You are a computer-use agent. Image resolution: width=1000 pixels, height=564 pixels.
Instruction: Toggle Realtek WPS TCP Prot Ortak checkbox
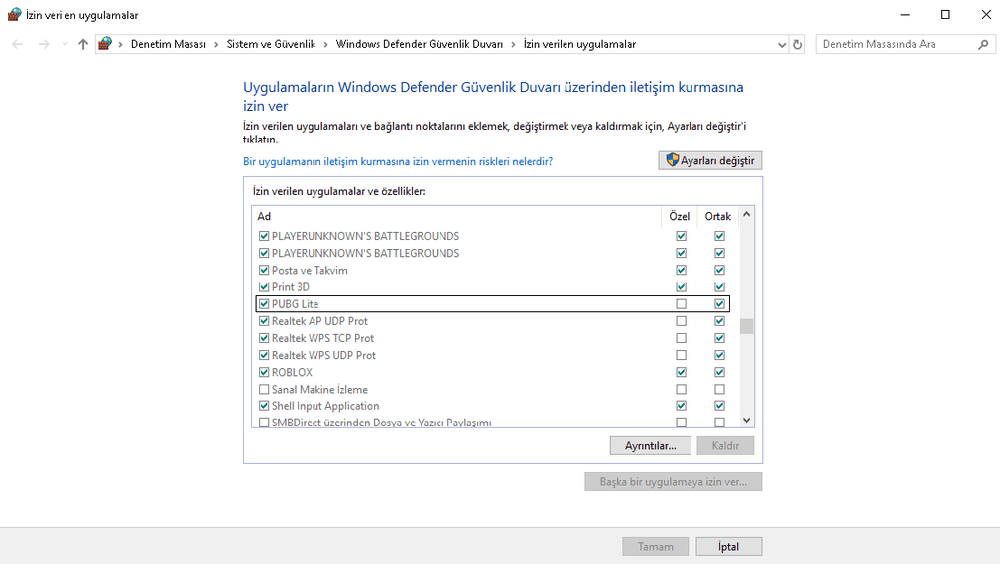click(x=719, y=338)
